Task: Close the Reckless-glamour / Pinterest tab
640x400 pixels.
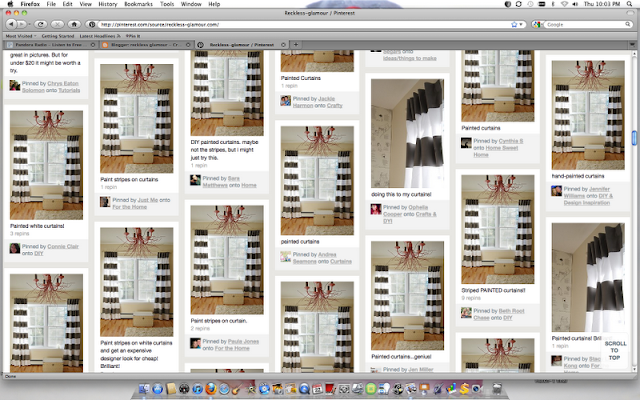Action: click(283, 44)
